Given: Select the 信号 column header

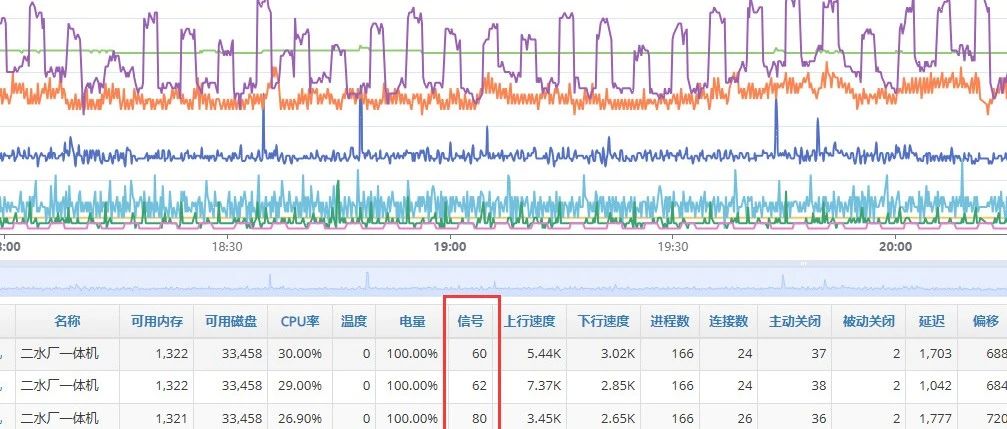Looking at the screenshot, I should 470,321.
